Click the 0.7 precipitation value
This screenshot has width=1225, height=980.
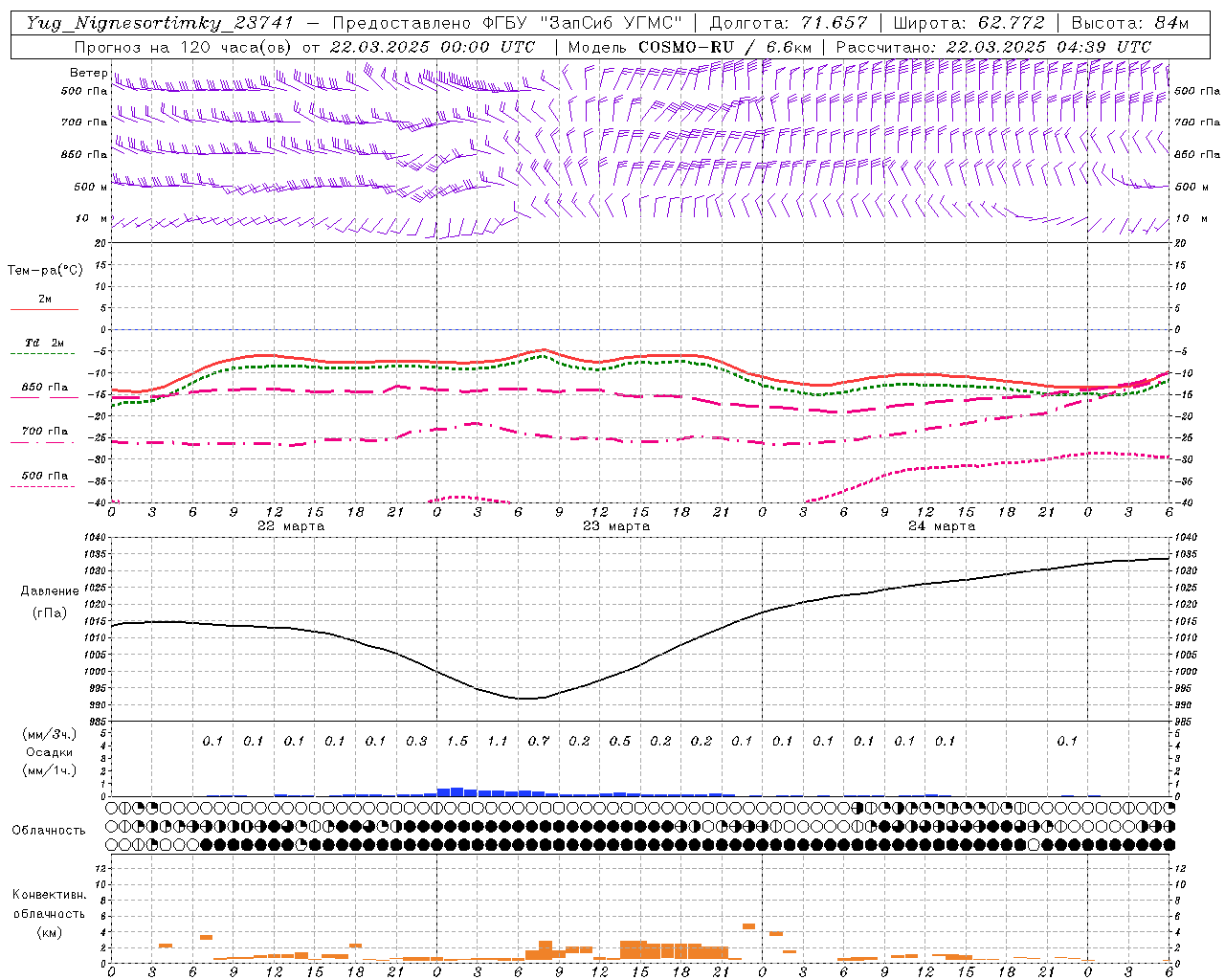pyautogui.click(x=539, y=741)
